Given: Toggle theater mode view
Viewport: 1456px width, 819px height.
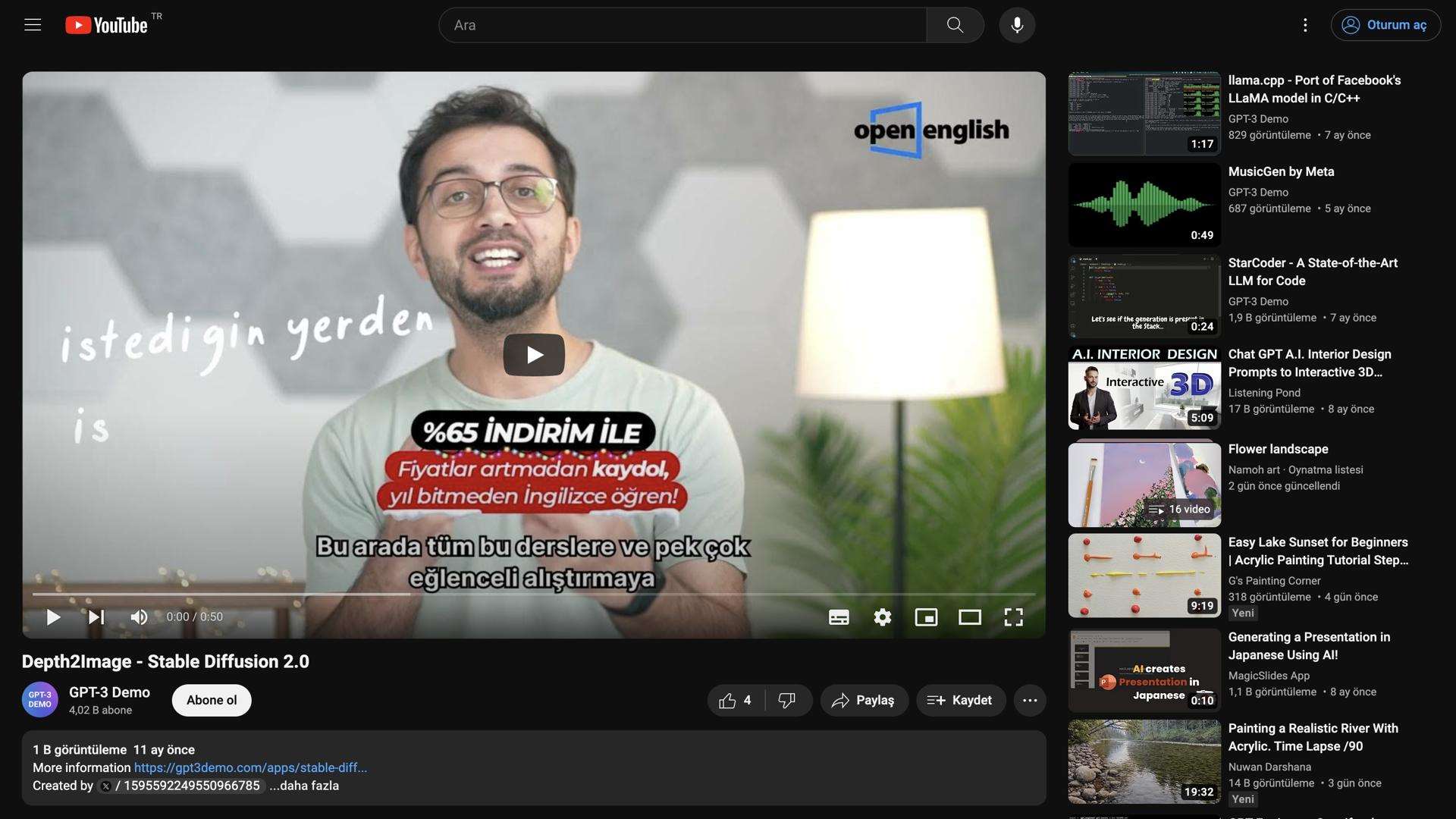Looking at the screenshot, I should click(970, 617).
